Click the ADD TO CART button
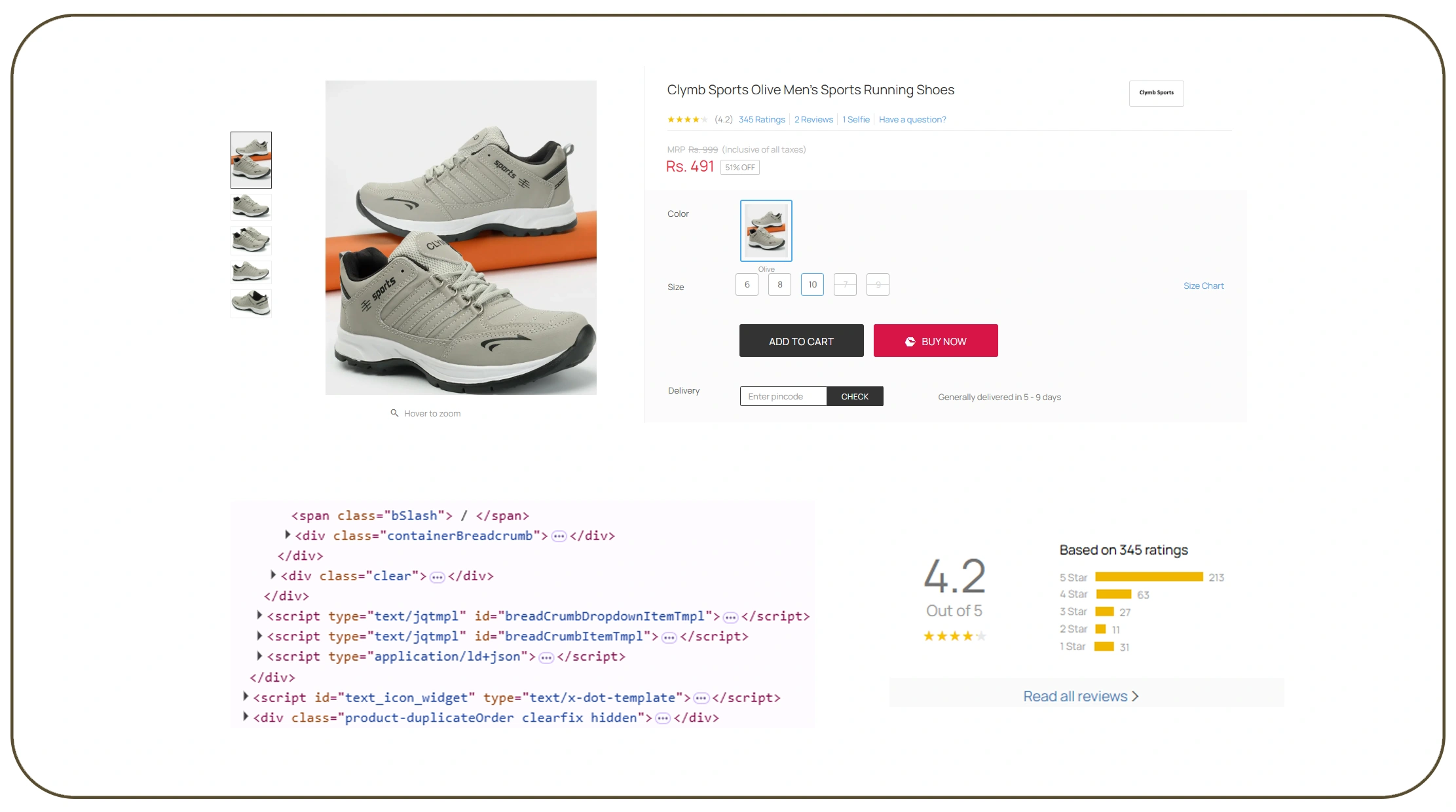Image resolution: width=1456 pixels, height=812 pixels. [800, 341]
